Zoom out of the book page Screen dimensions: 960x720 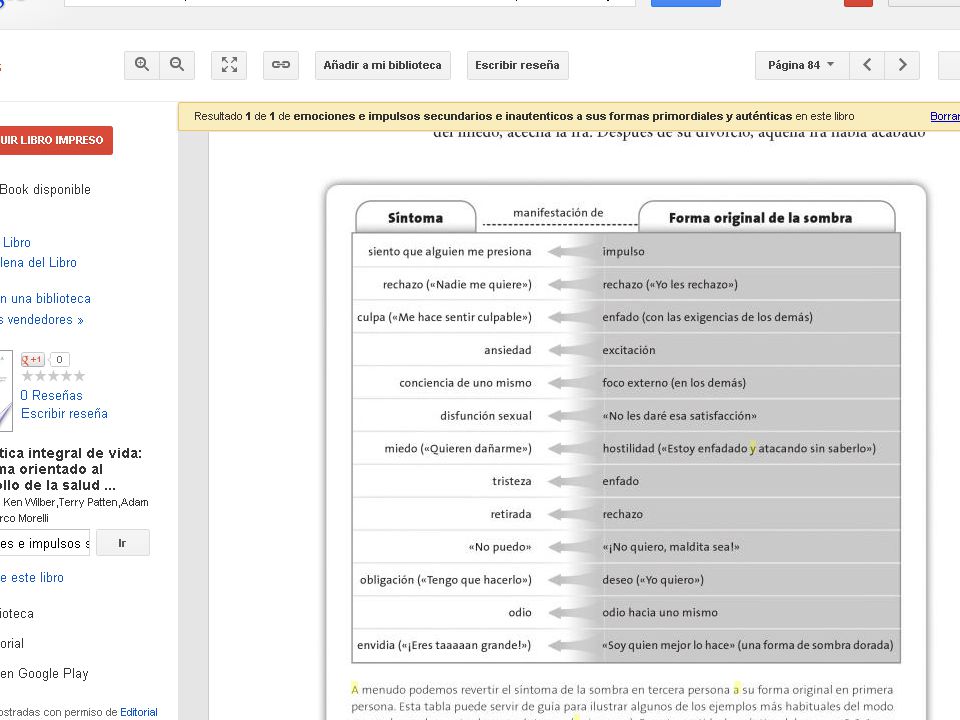[177, 65]
